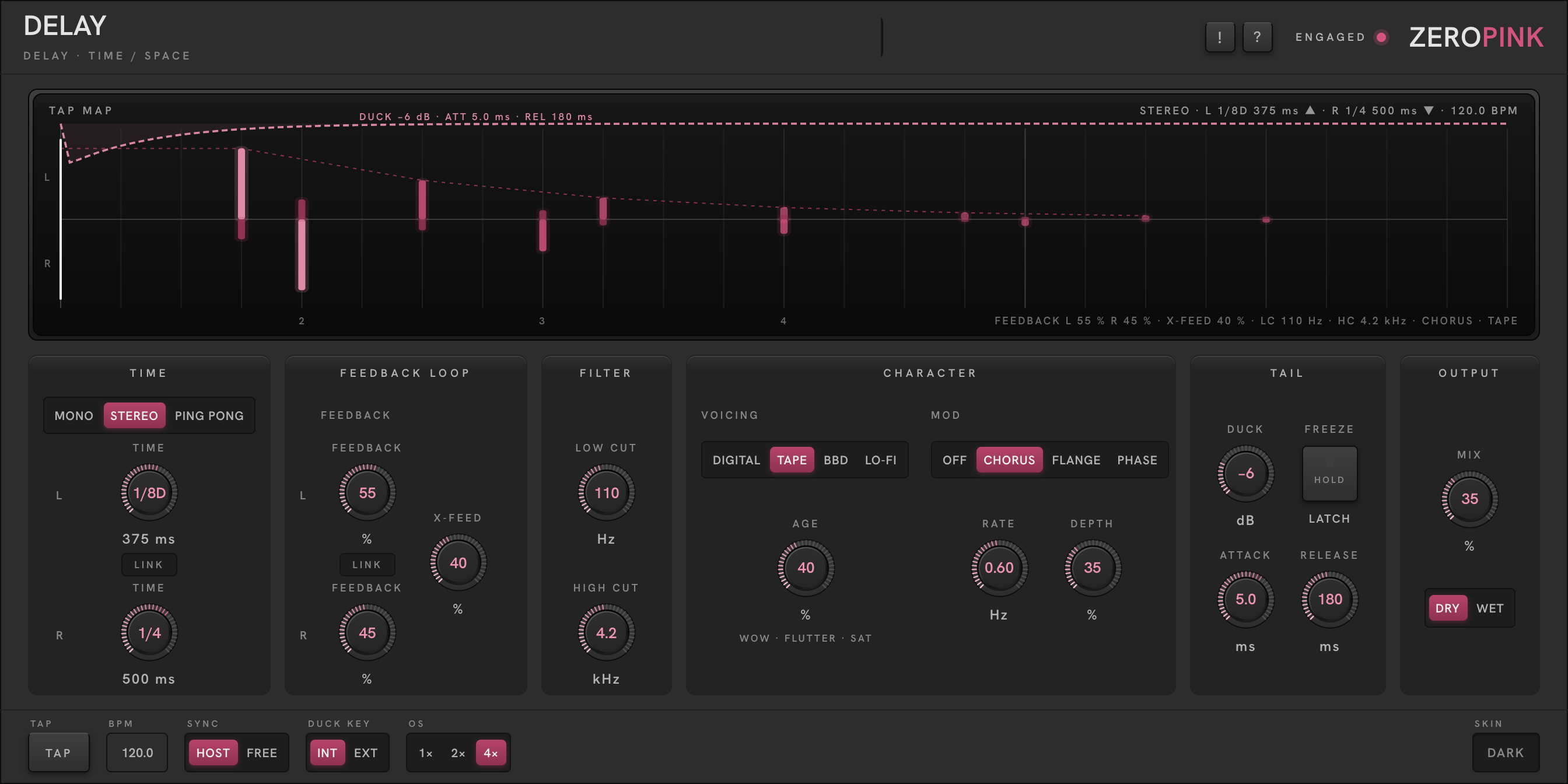Set modulation to FLANGE
Viewport: 1568px width, 784px height.
(x=1076, y=460)
